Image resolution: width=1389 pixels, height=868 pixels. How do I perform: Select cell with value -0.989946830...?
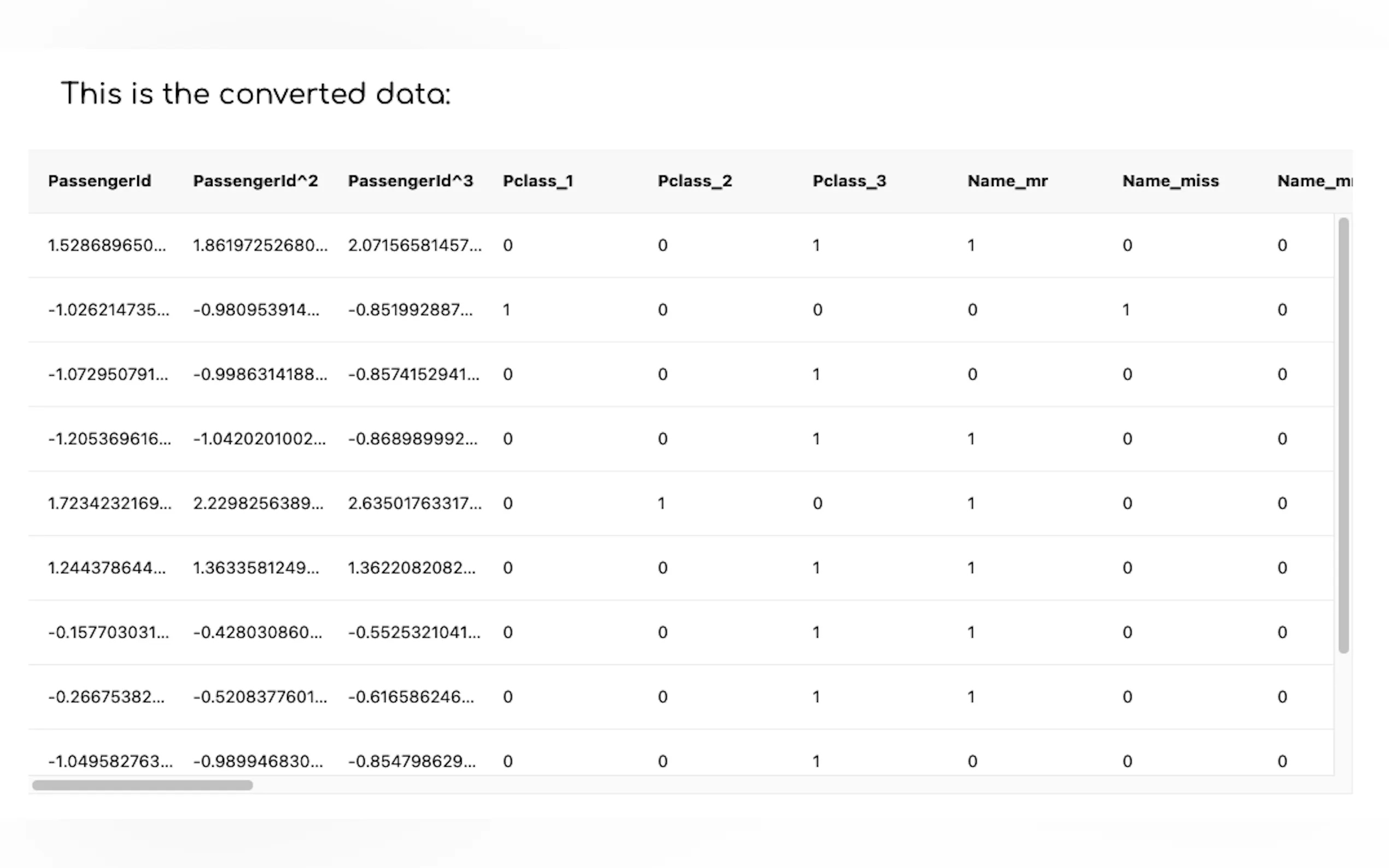tap(258, 761)
